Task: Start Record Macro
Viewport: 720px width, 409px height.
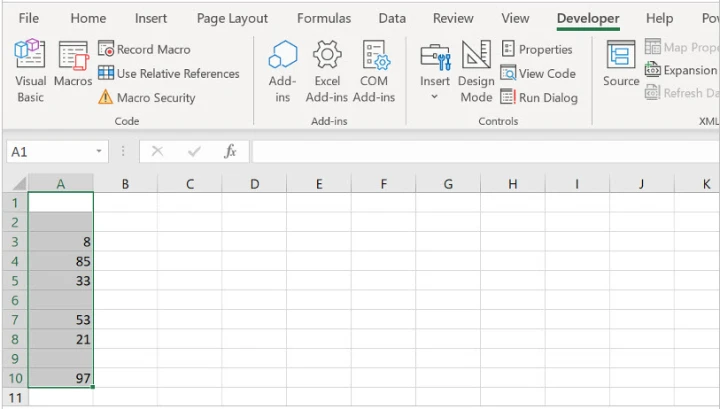Action: 144,49
